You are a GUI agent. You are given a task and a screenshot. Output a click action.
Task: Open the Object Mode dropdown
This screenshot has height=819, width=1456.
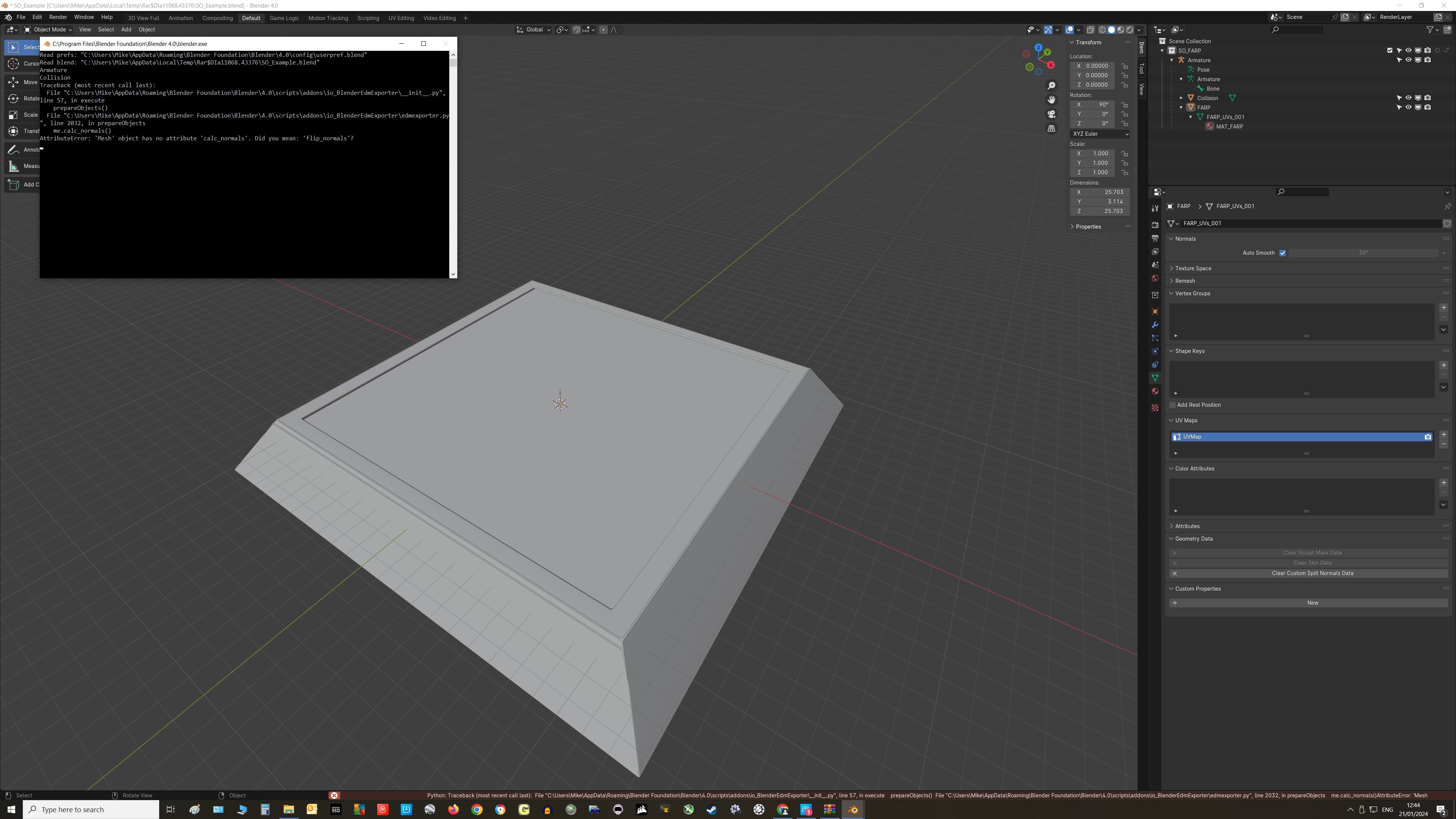(47, 30)
